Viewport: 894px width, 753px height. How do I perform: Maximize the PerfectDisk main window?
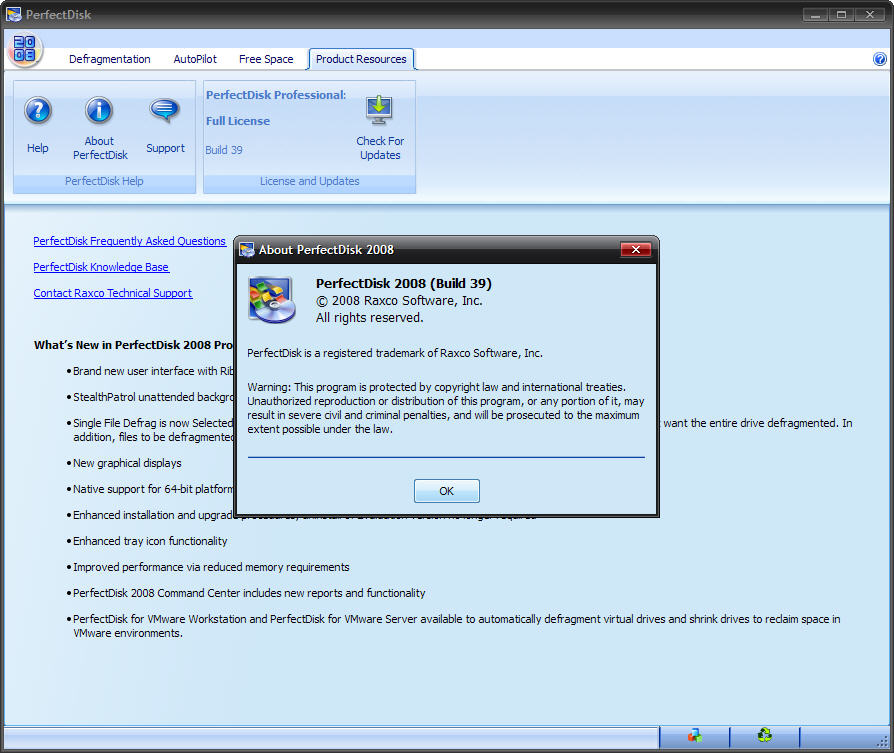[x=841, y=15]
